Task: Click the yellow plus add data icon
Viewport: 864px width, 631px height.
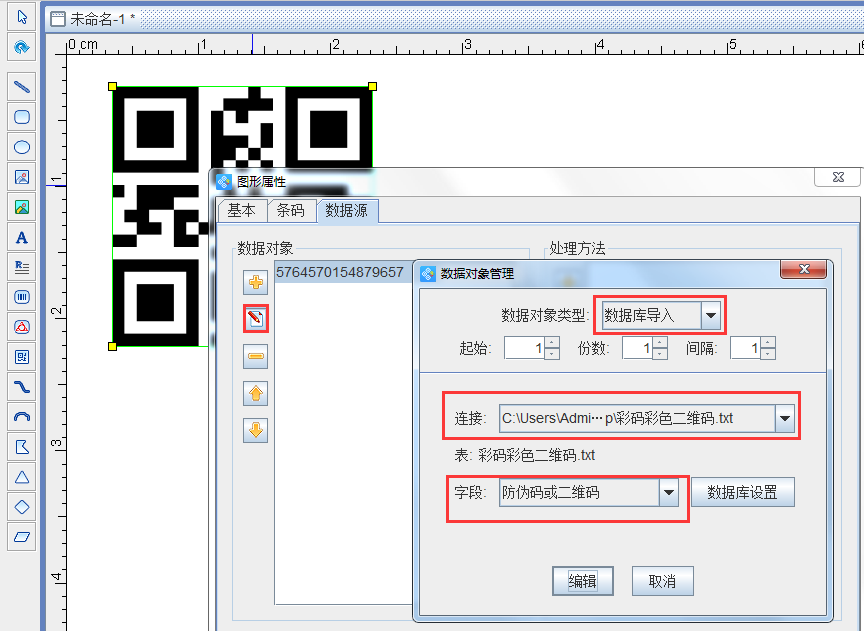Action: [x=256, y=283]
